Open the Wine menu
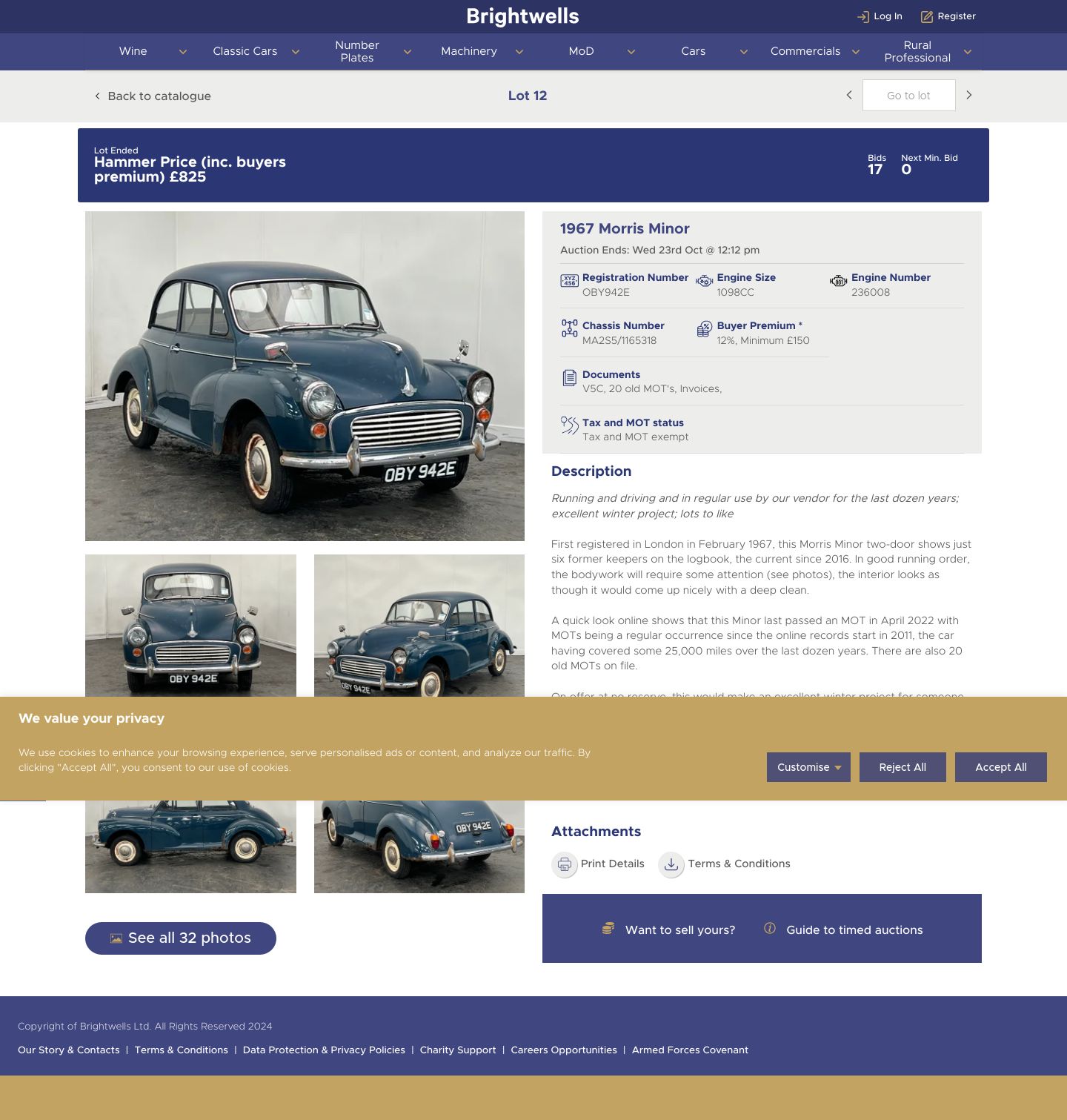This screenshot has width=1067, height=1120. (x=133, y=51)
